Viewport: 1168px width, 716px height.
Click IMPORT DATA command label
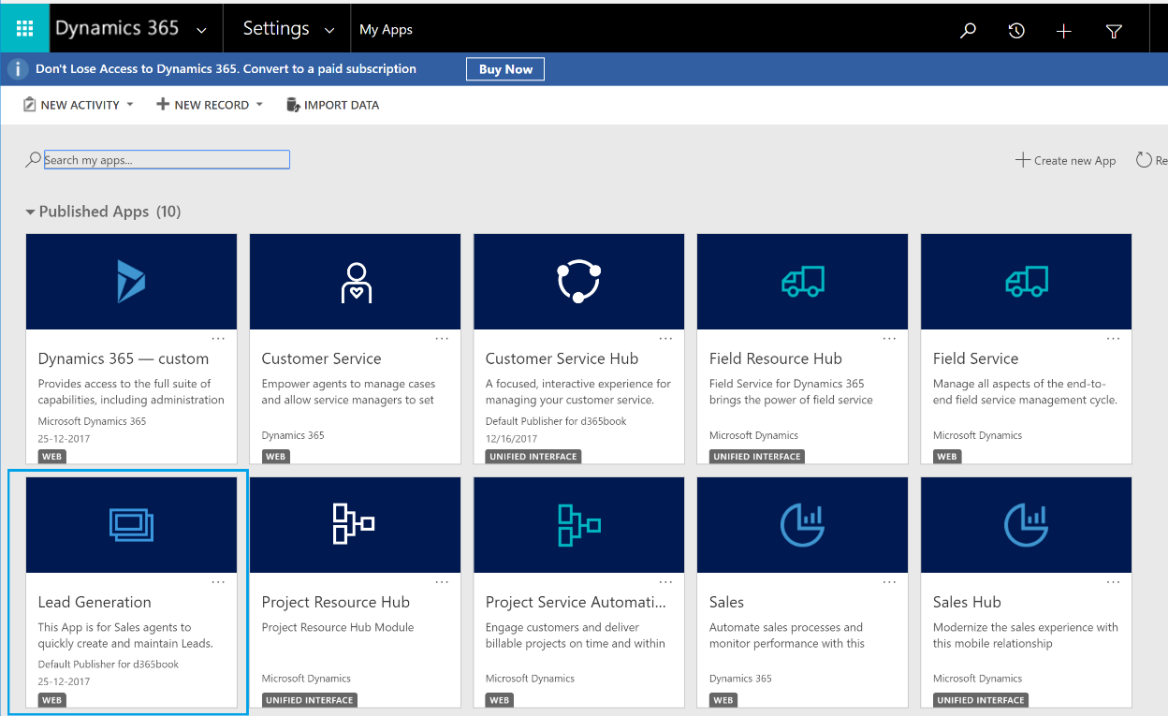[341, 105]
